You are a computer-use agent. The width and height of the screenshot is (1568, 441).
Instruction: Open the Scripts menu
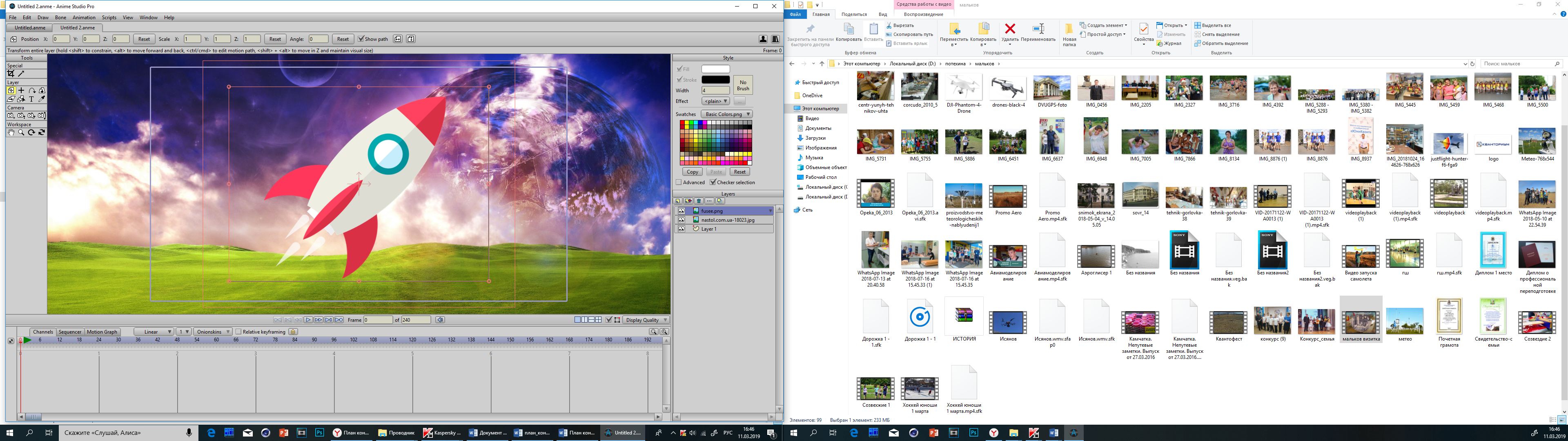pyautogui.click(x=109, y=18)
